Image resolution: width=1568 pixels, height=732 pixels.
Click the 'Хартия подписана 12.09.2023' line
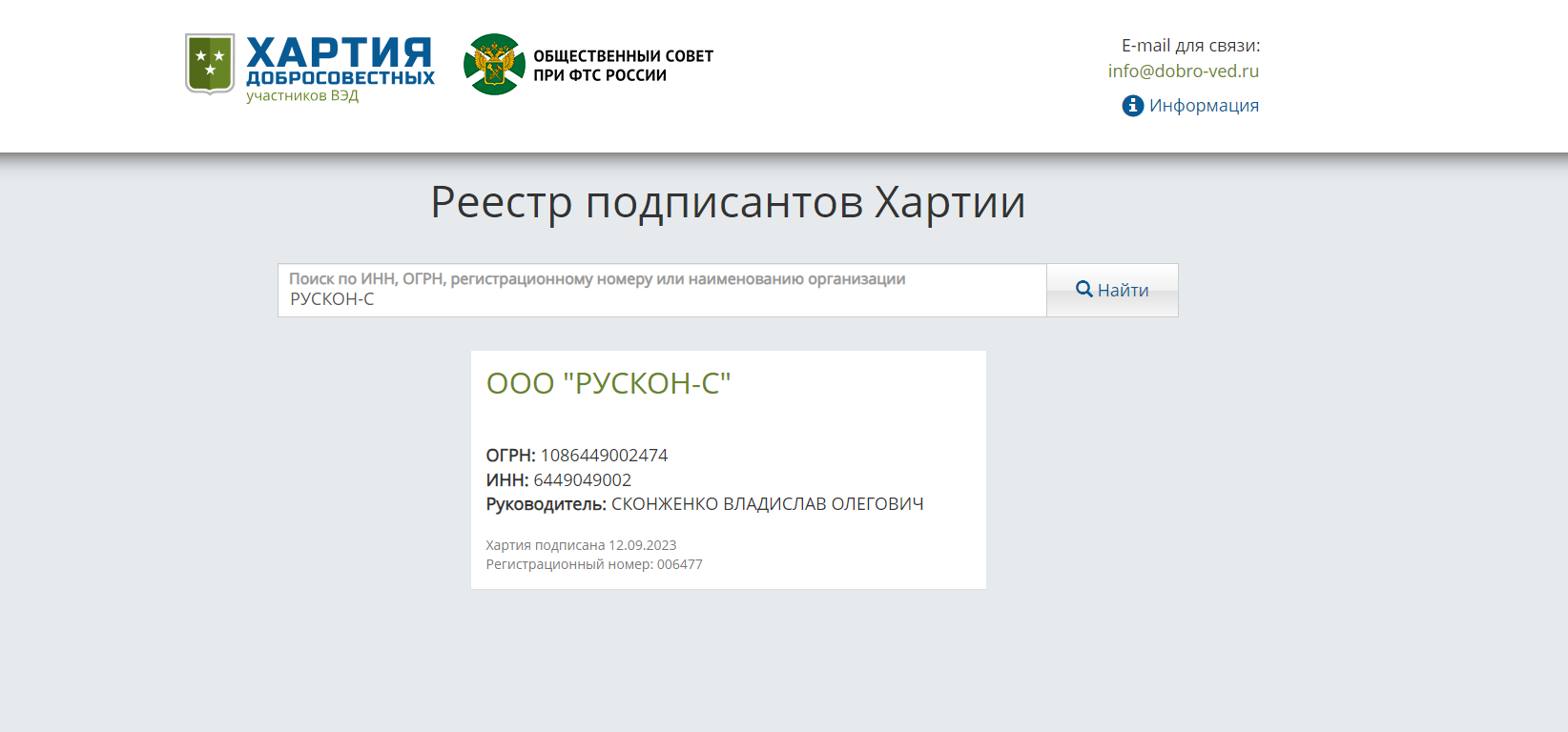click(x=581, y=545)
